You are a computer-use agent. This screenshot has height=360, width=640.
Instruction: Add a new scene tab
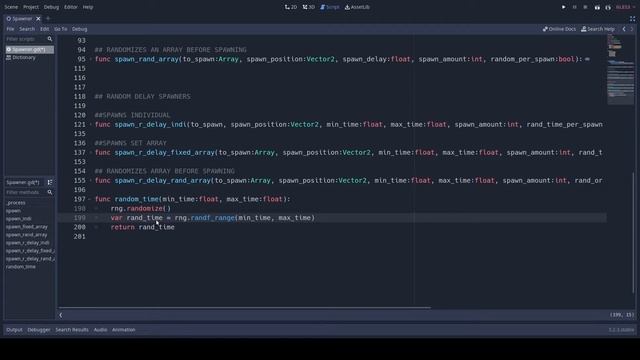click(x=48, y=18)
